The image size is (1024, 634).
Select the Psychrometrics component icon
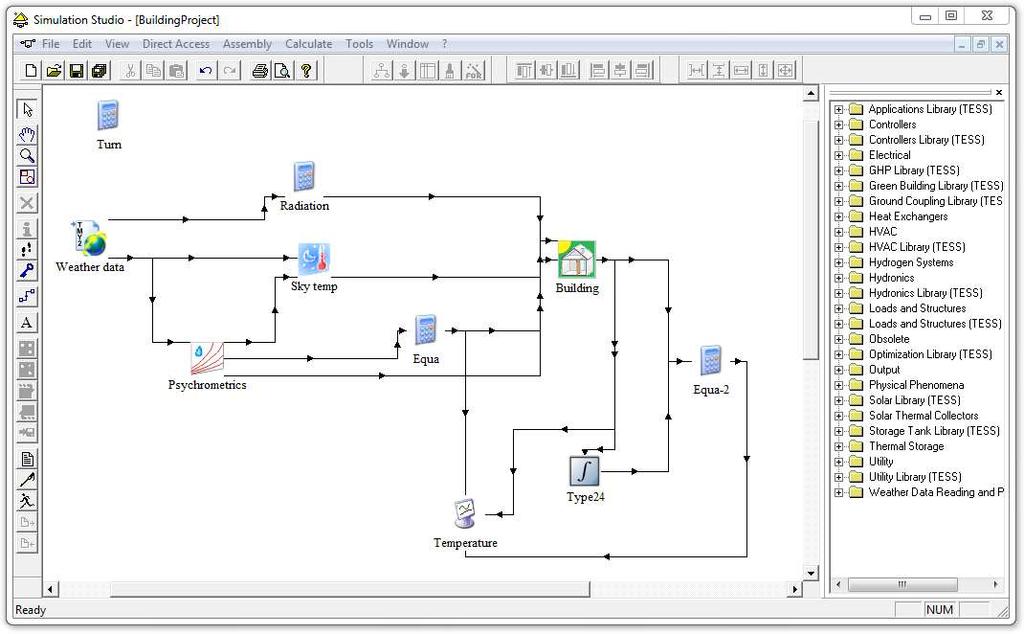tap(207, 358)
